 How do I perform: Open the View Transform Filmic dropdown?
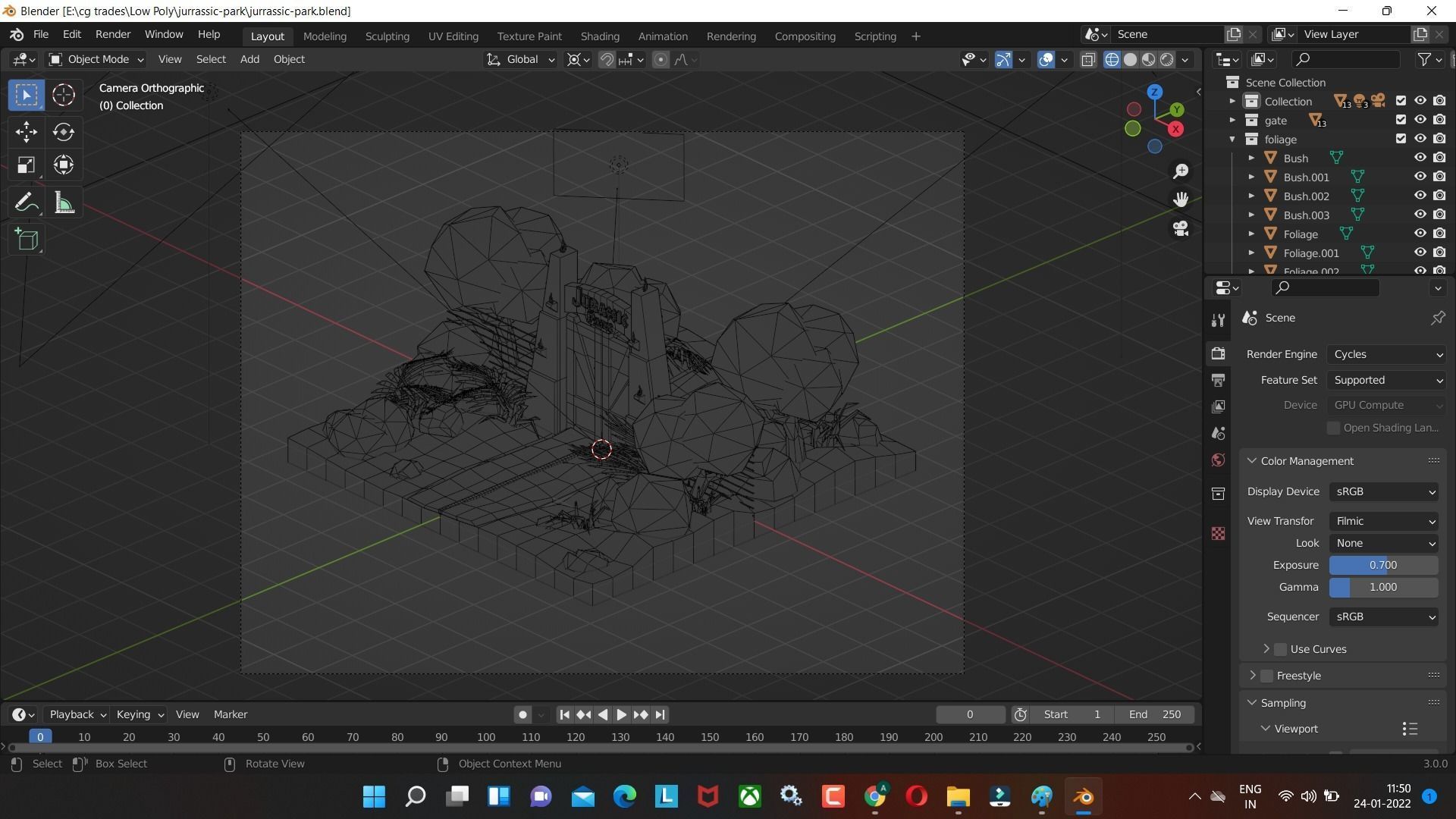(x=1384, y=521)
